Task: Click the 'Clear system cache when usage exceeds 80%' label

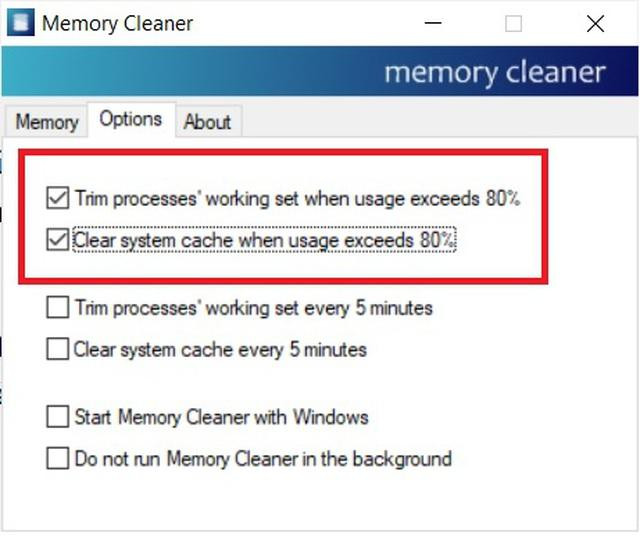Action: point(264,241)
